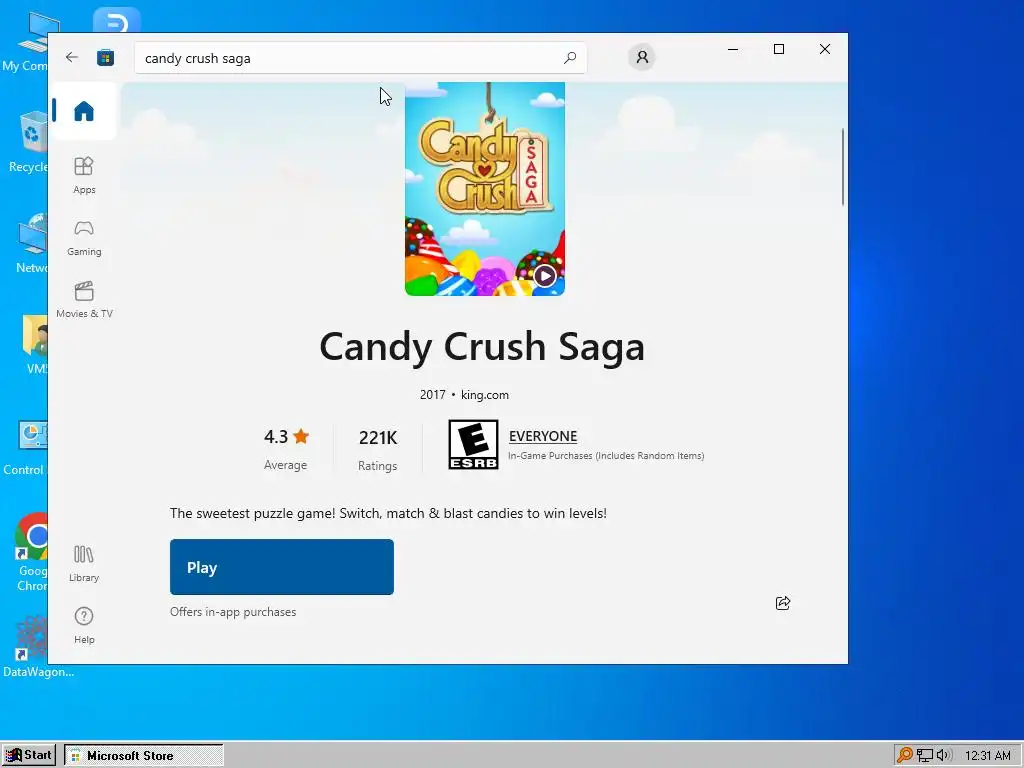Open the Start menu
The height and width of the screenshot is (768, 1024).
pyautogui.click(x=29, y=755)
